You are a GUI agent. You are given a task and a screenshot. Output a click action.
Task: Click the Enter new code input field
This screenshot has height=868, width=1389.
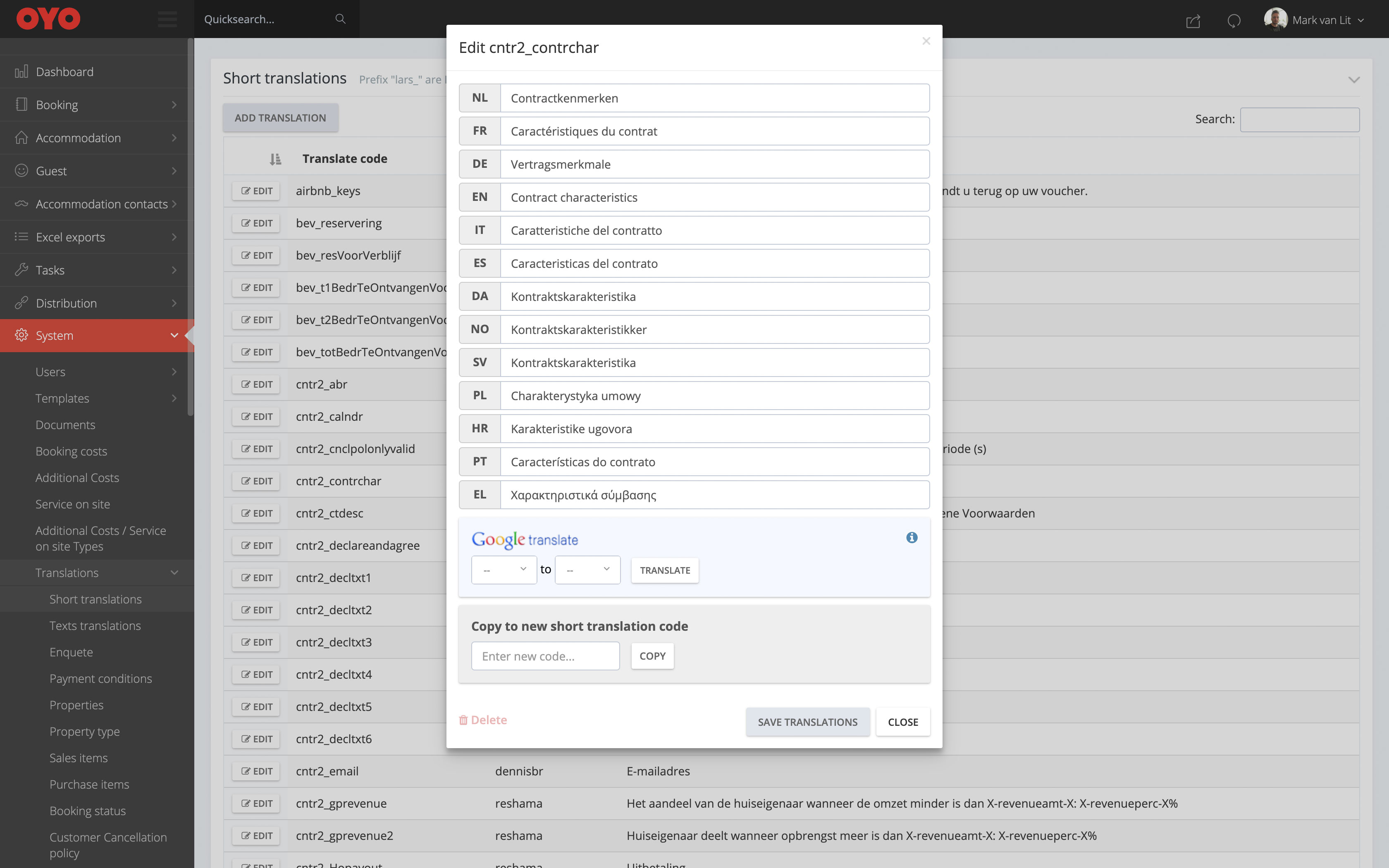(x=545, y=656)
